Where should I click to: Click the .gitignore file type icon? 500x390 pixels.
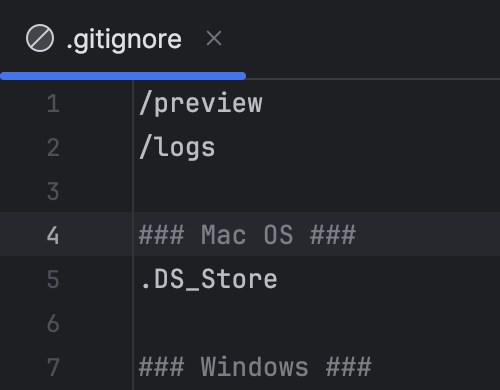40,38
